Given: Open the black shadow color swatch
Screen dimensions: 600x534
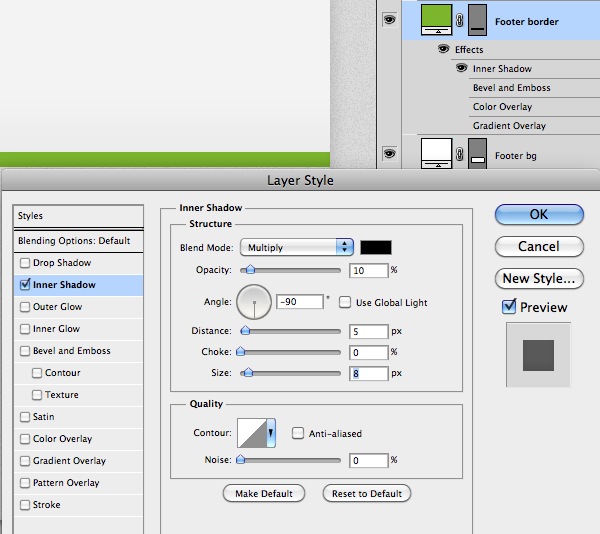Looking at the screenshot, I should tap(376, 247).
